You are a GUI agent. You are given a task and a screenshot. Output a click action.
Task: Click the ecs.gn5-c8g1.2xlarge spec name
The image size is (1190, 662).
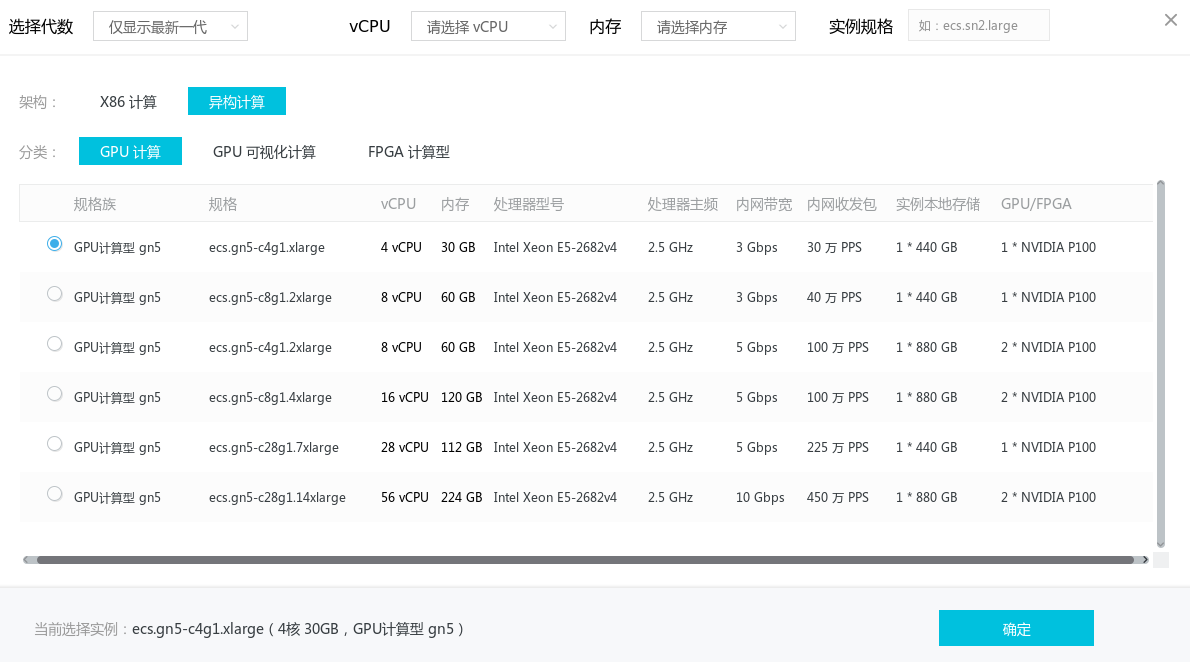(270, 298)
